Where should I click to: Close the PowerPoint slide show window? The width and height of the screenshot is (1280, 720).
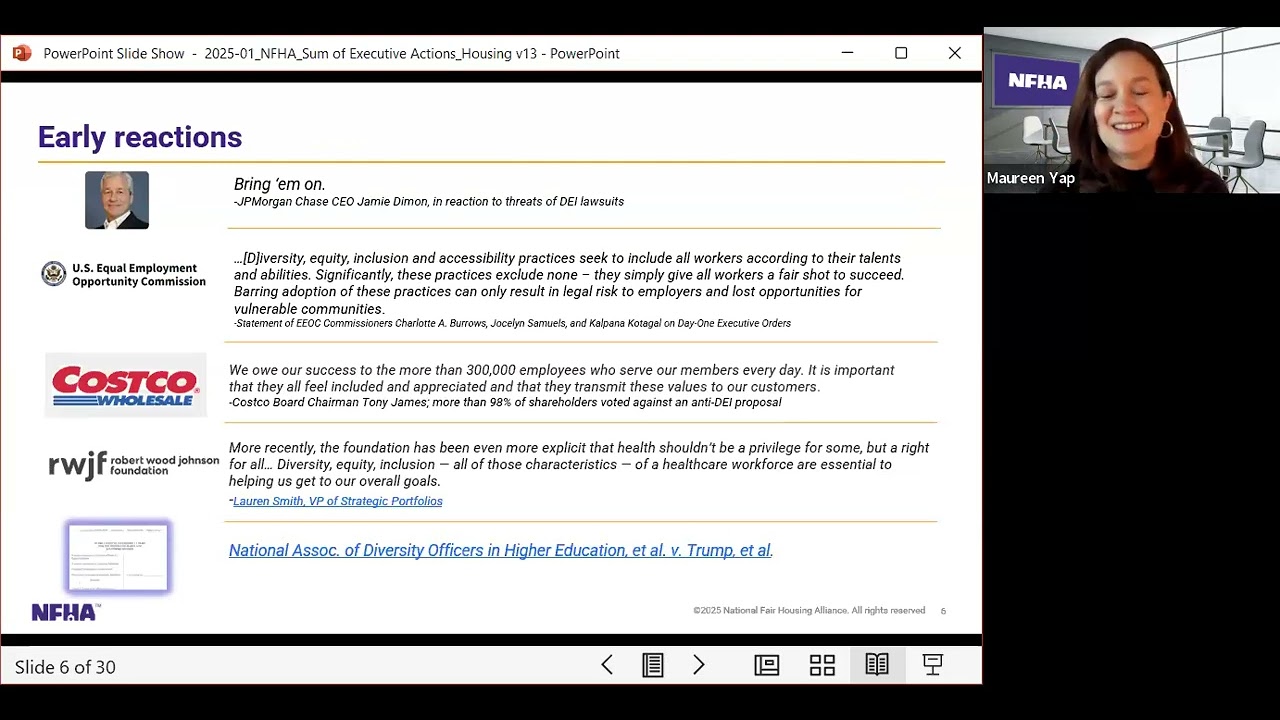tap(955, 53)
